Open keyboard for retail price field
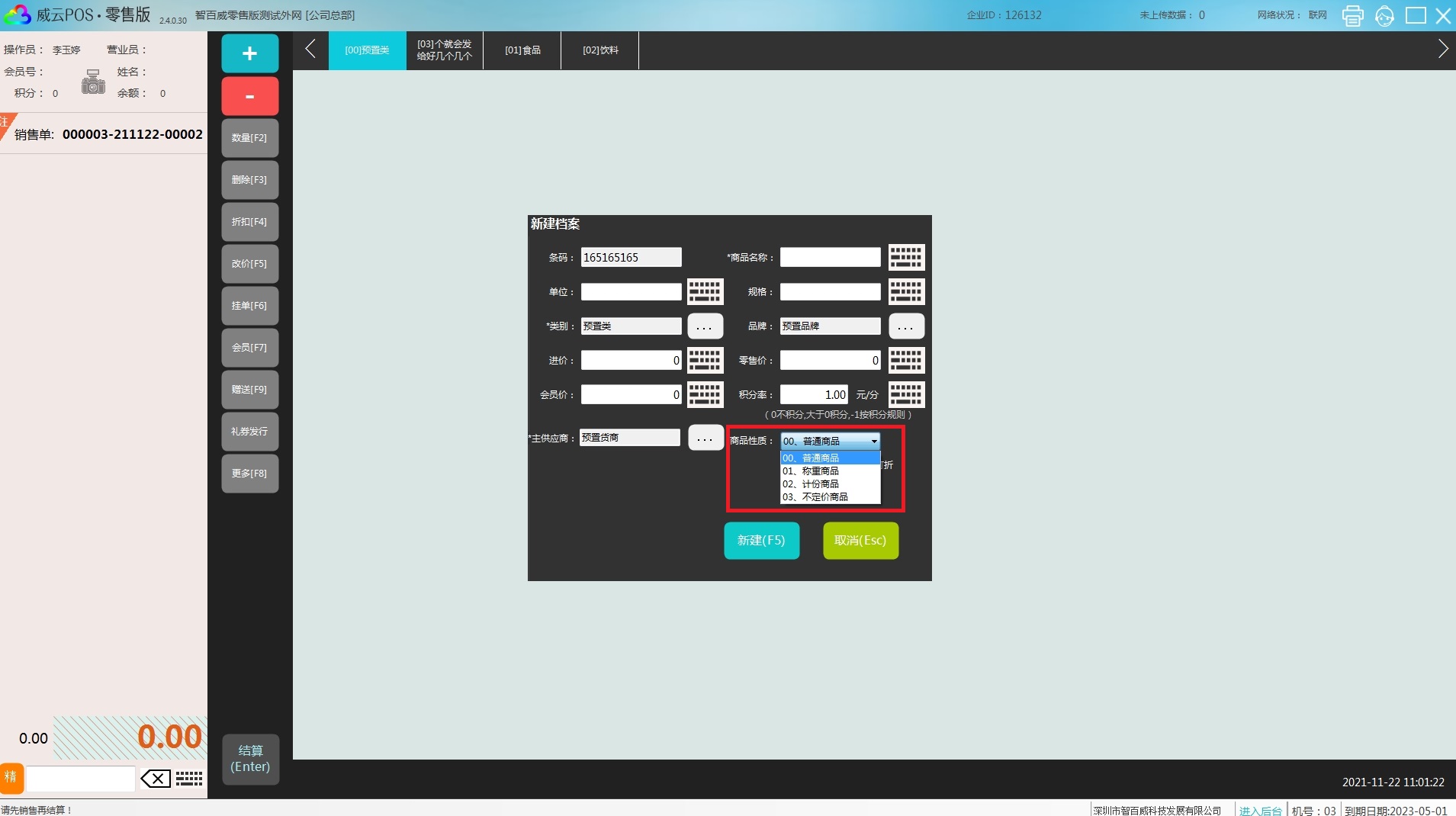This screenshot has height=816, width=1456. tap(906, 360)
